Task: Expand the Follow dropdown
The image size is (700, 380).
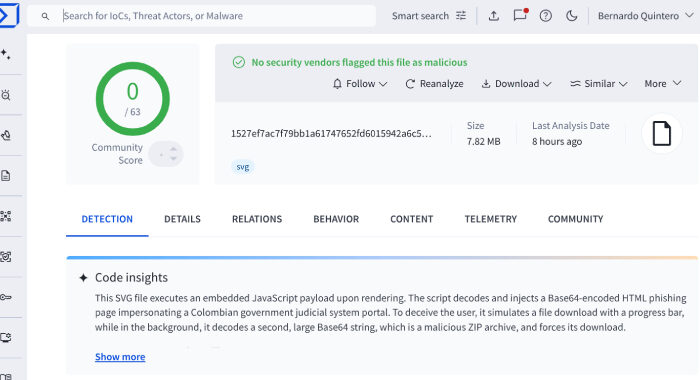Action: coord(360,84)
